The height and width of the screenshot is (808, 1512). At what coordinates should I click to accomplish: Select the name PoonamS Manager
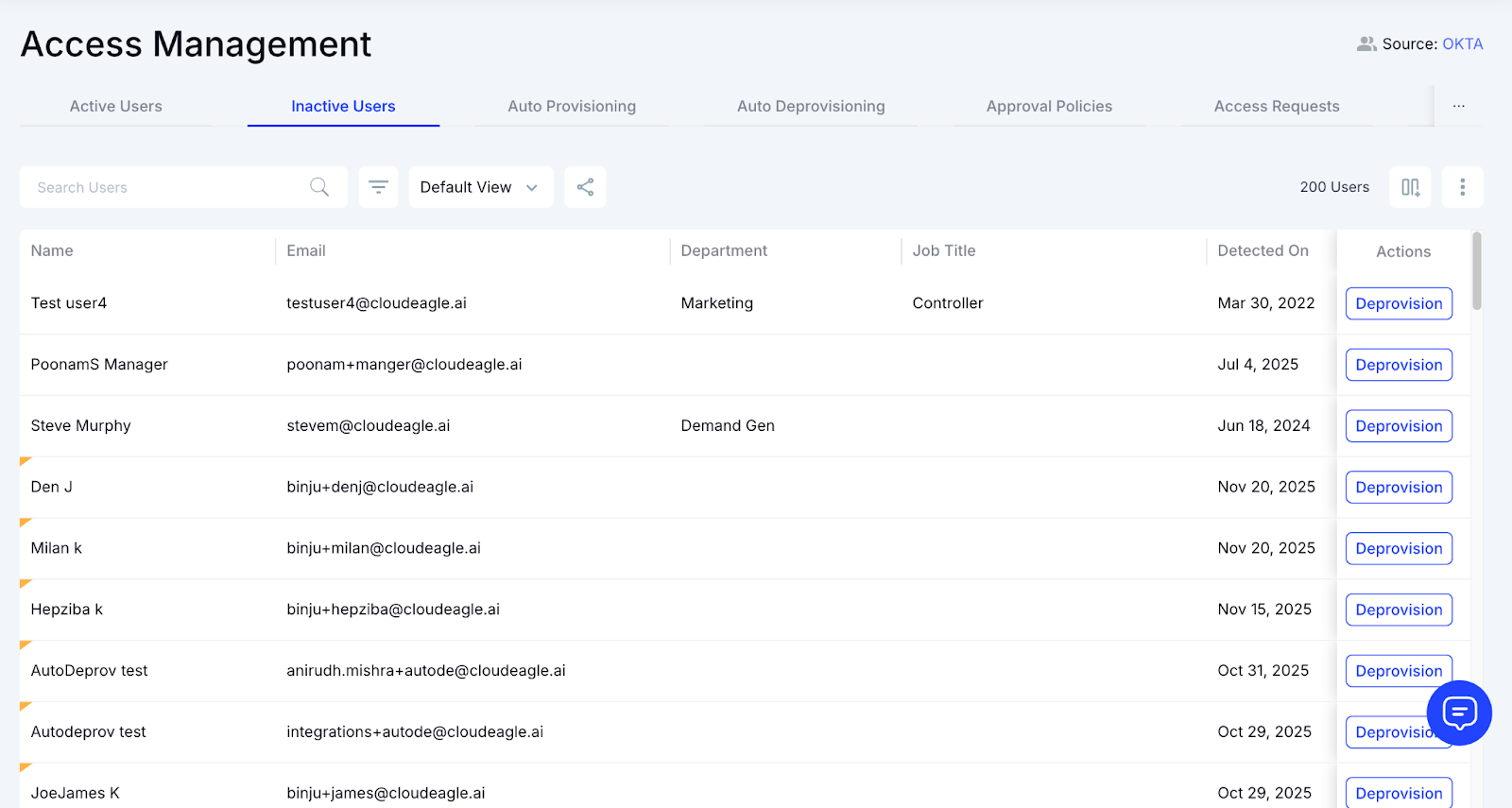[x=99, y=365]
